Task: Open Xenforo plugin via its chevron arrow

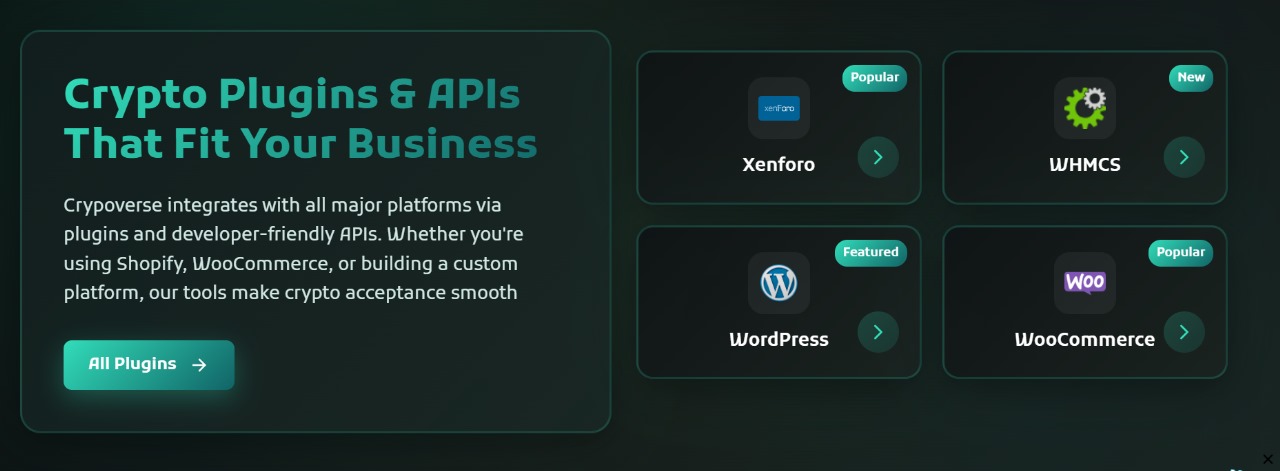Action: click(878, 157)
